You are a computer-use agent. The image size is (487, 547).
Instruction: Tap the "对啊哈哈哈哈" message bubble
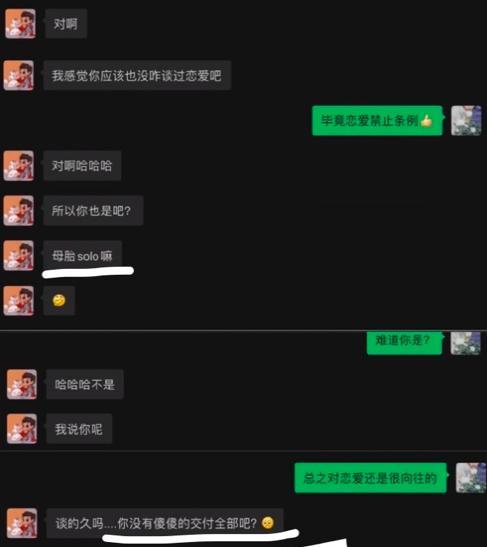click(82, 166)
